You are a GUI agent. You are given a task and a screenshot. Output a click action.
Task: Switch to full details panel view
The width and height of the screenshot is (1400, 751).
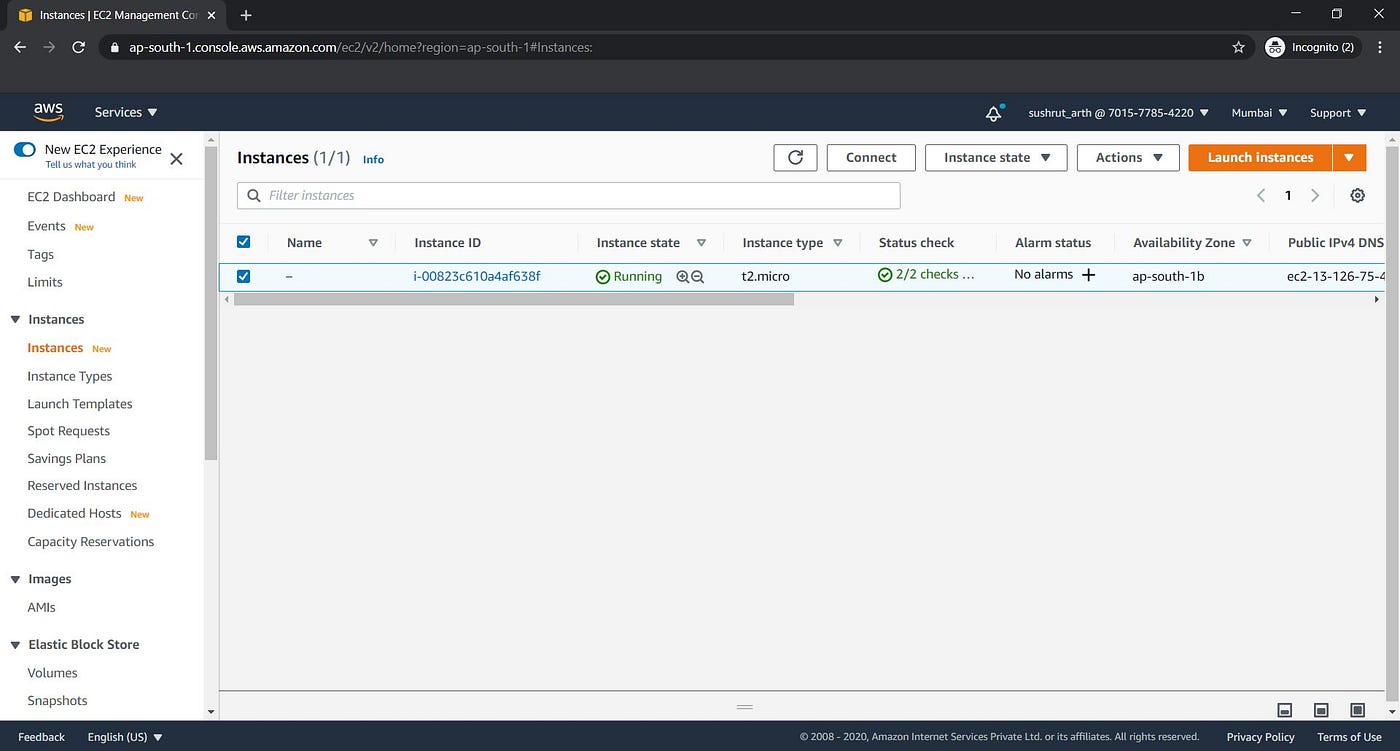point(1357,710)
